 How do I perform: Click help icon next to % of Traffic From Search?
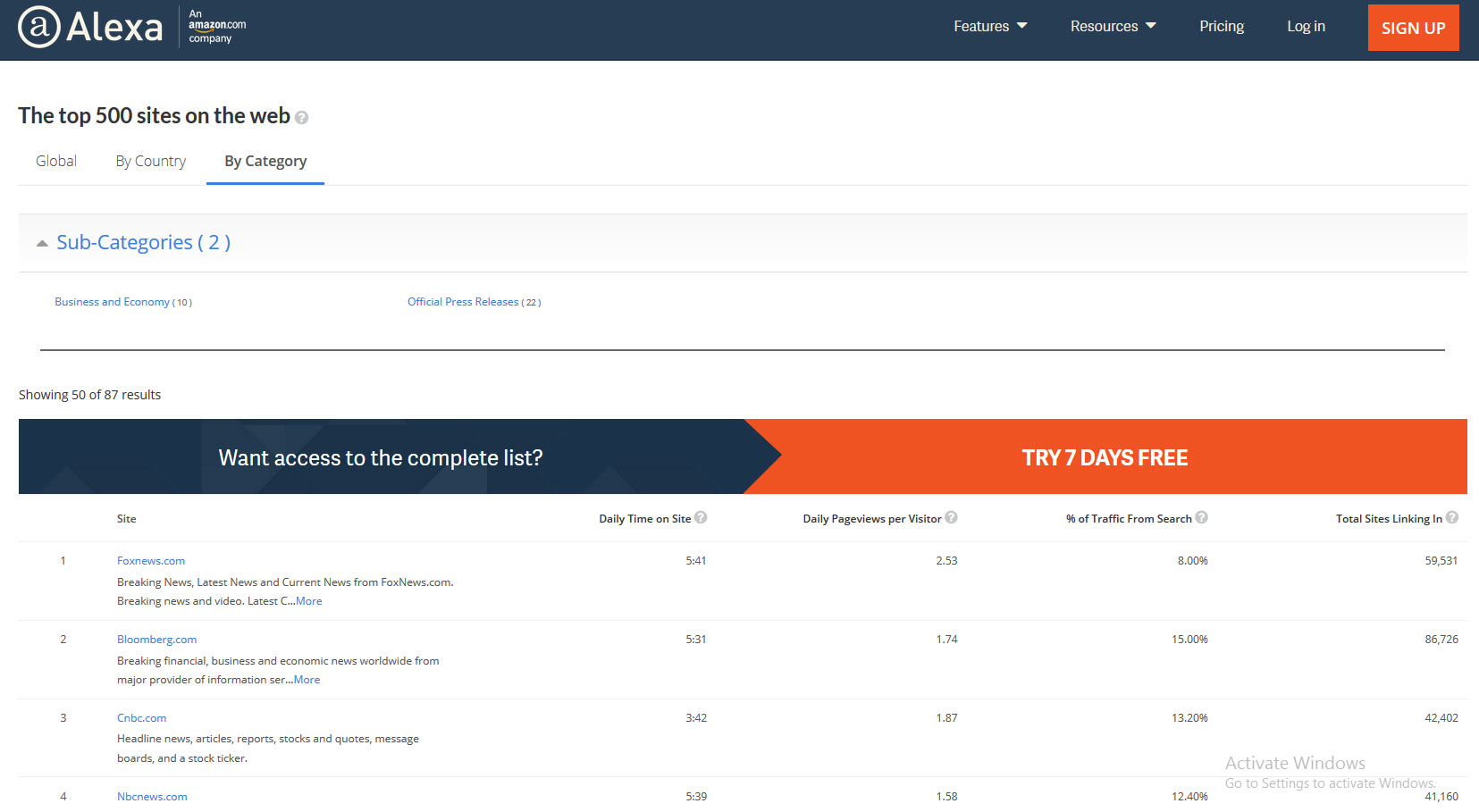pyautogui.click(x=1201, y=517)
